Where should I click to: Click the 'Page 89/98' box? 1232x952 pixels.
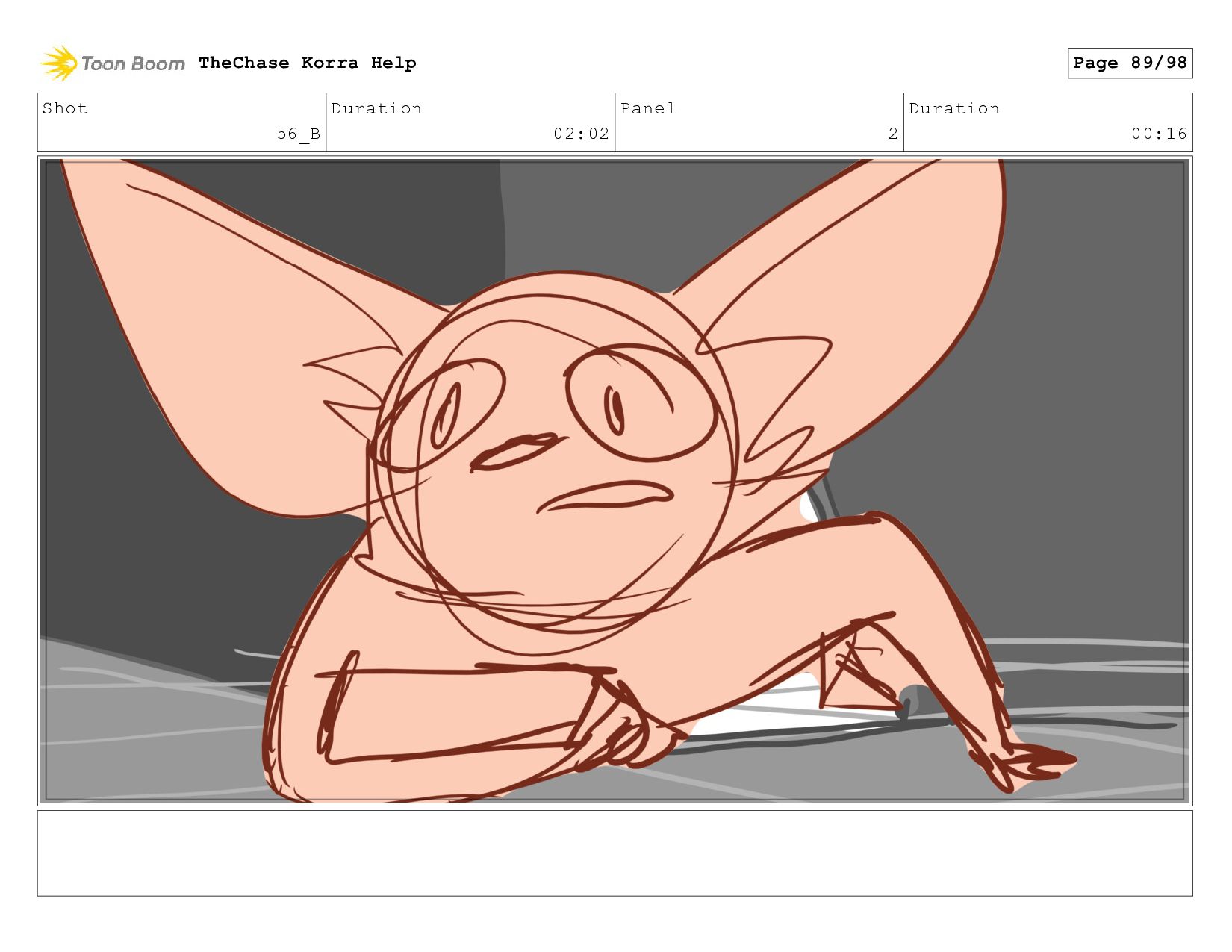1130,63
